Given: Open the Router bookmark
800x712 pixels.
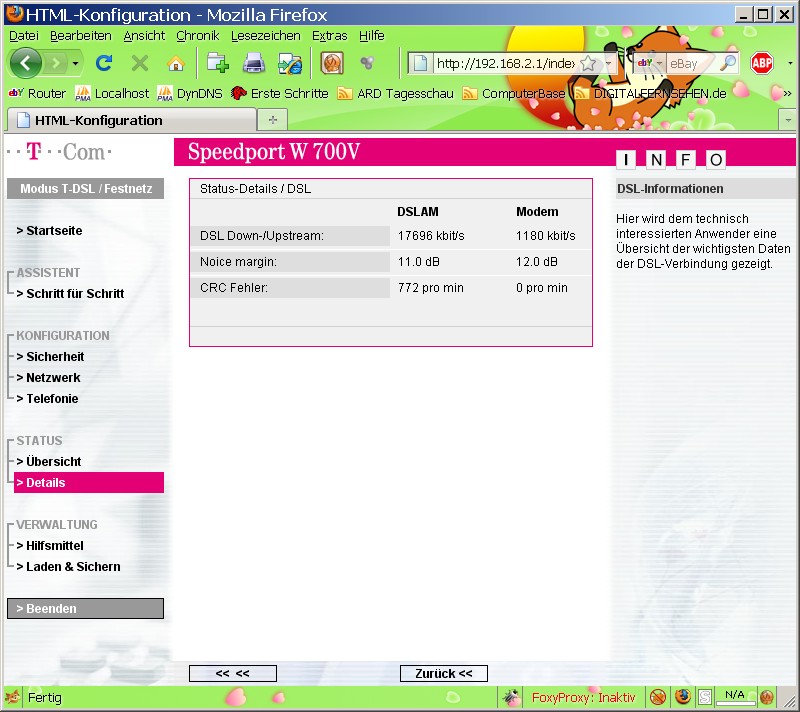Looking at the screenshot, I should pos(38,93).
